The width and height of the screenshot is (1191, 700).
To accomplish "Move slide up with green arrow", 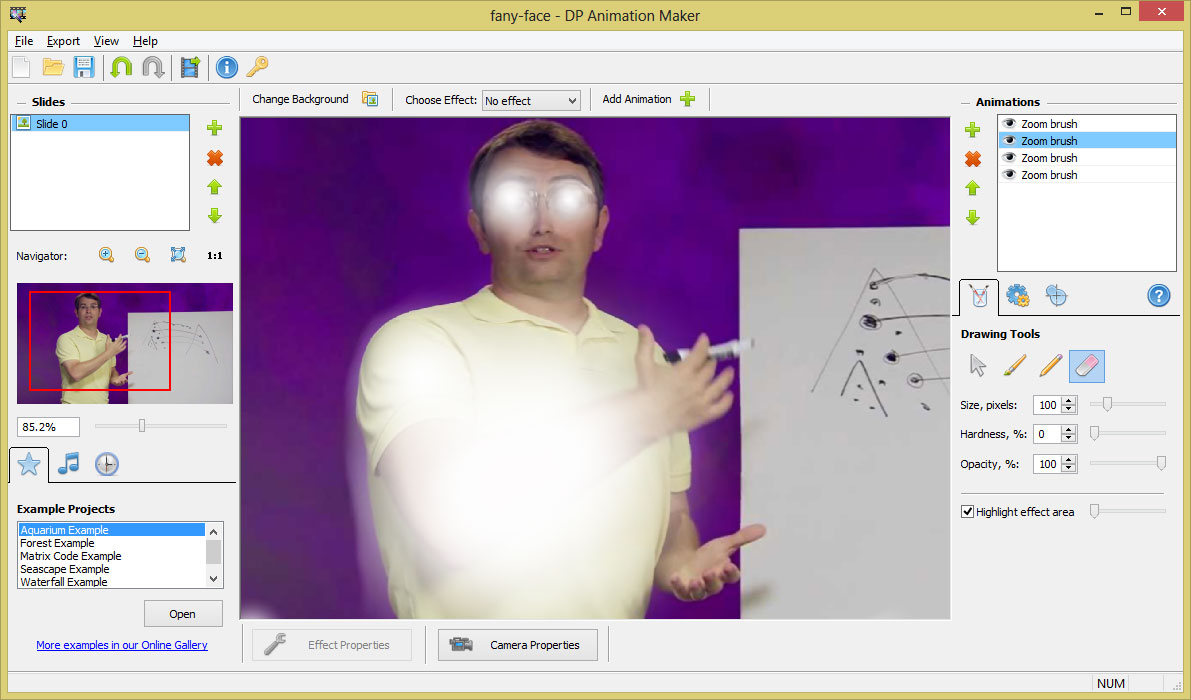I will (x=215, y=187).
